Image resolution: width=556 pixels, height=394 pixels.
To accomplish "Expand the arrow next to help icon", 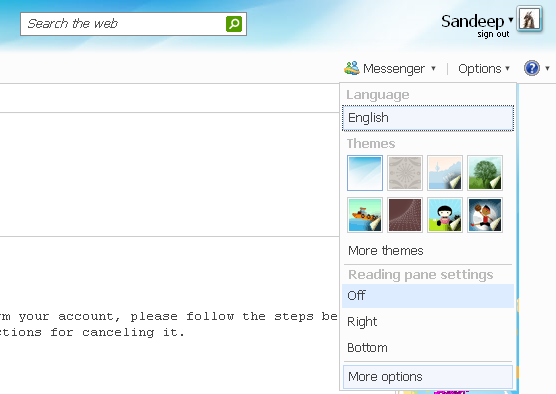I will pos(547,68).
